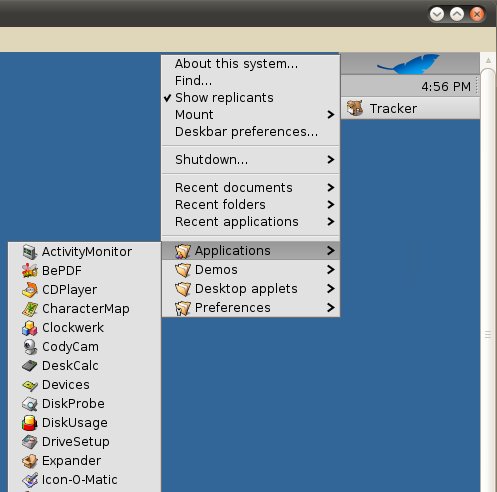Expand the Shutdown submenu arrow

coord(330,160)
